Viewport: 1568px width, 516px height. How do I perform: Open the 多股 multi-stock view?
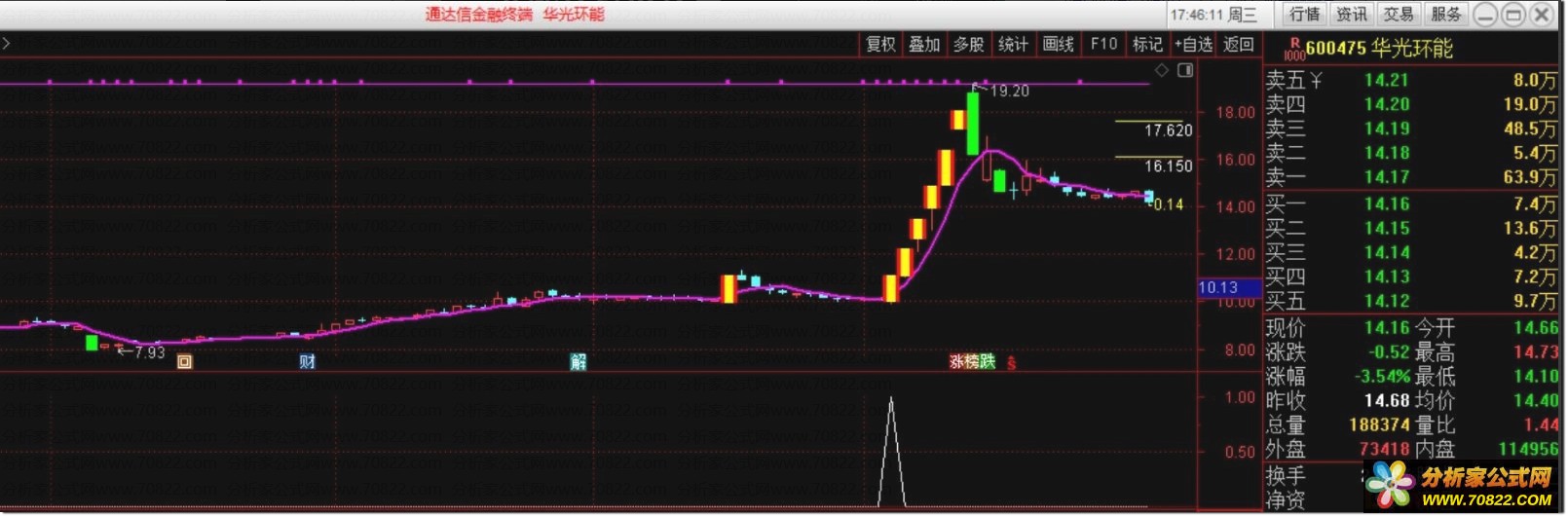[x=968, y=44]
